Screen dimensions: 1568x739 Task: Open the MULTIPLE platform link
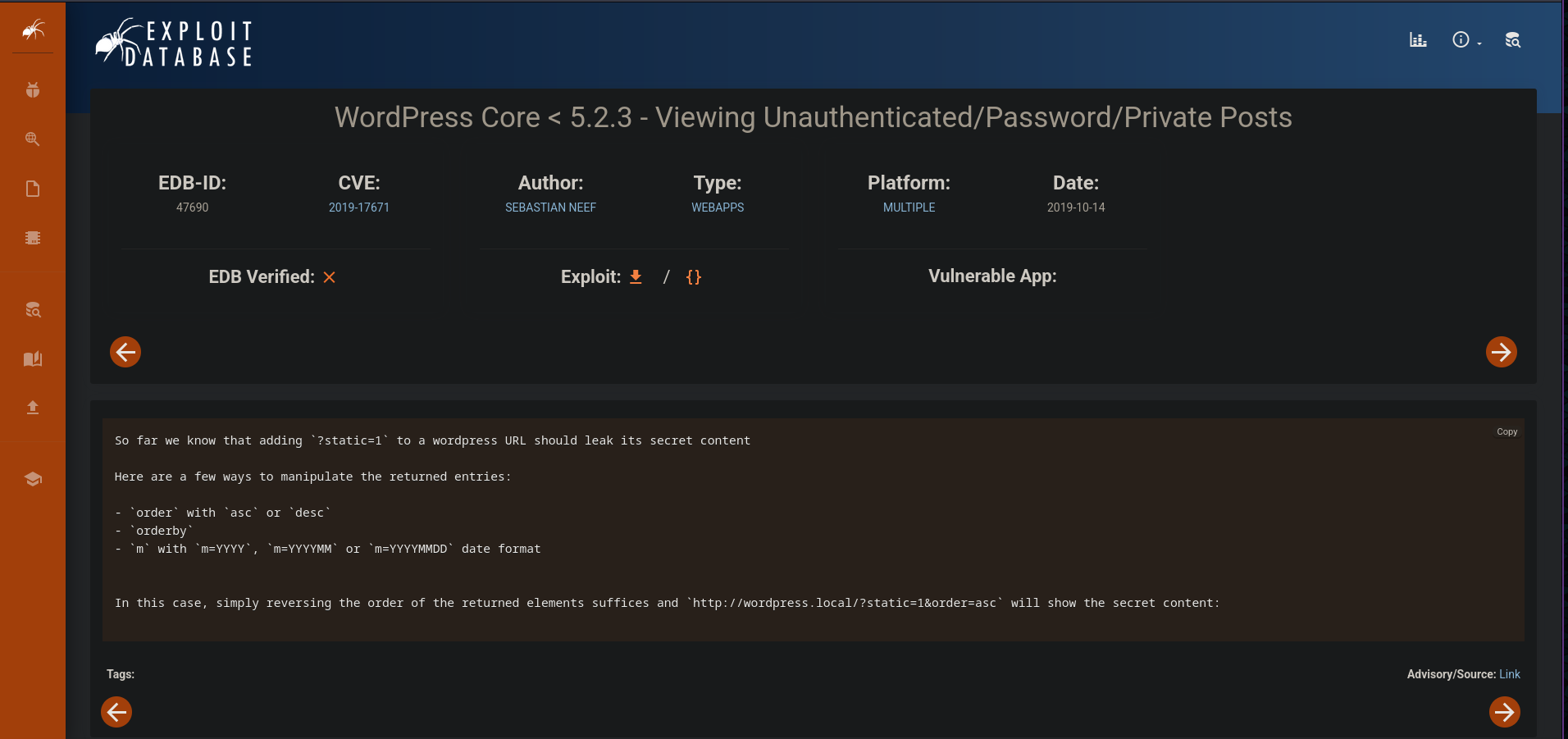pos(909,208)
